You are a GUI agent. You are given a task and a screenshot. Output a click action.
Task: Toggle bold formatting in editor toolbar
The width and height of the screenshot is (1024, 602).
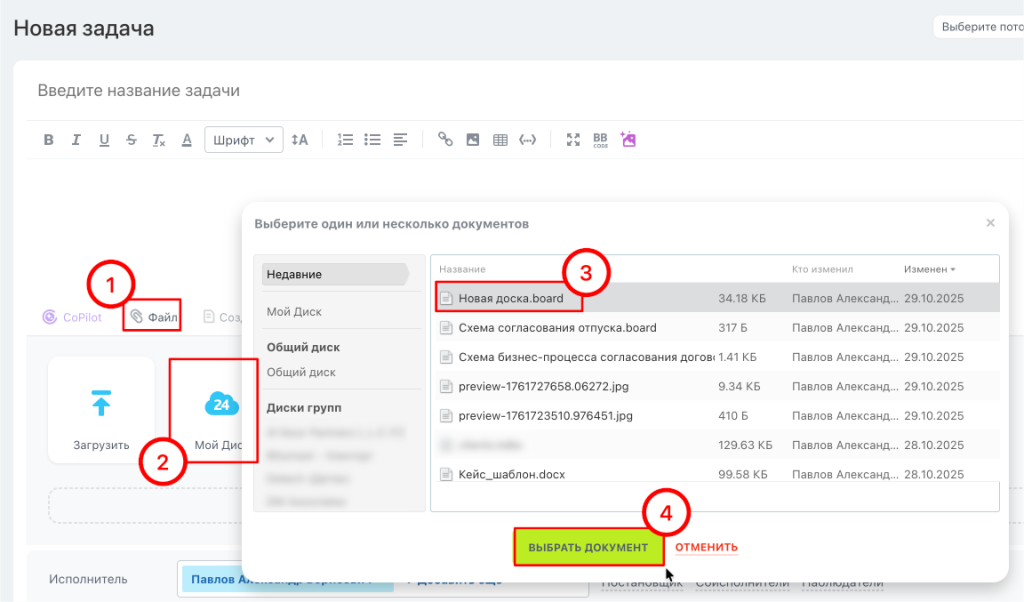coord(48,140)
